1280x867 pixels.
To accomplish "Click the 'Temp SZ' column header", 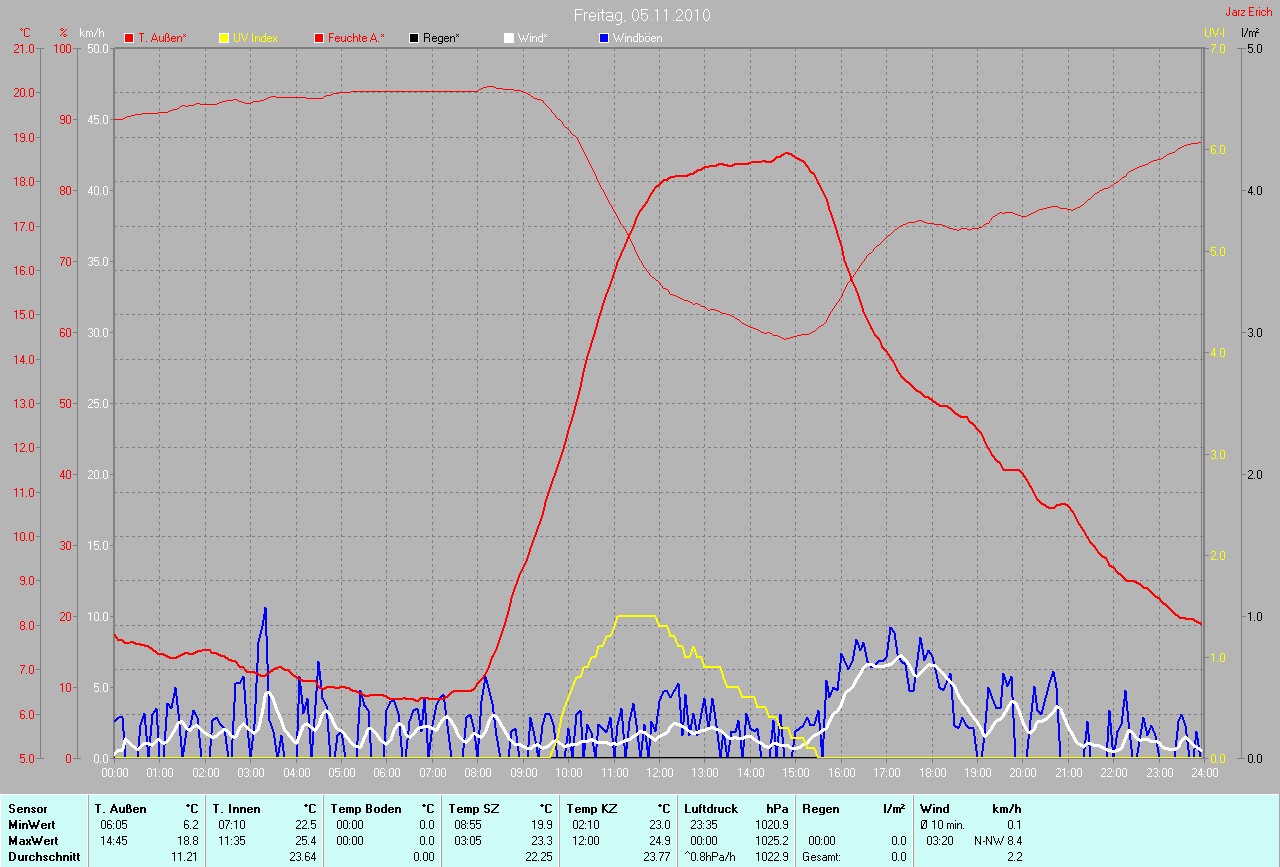I will click(472, 808).
